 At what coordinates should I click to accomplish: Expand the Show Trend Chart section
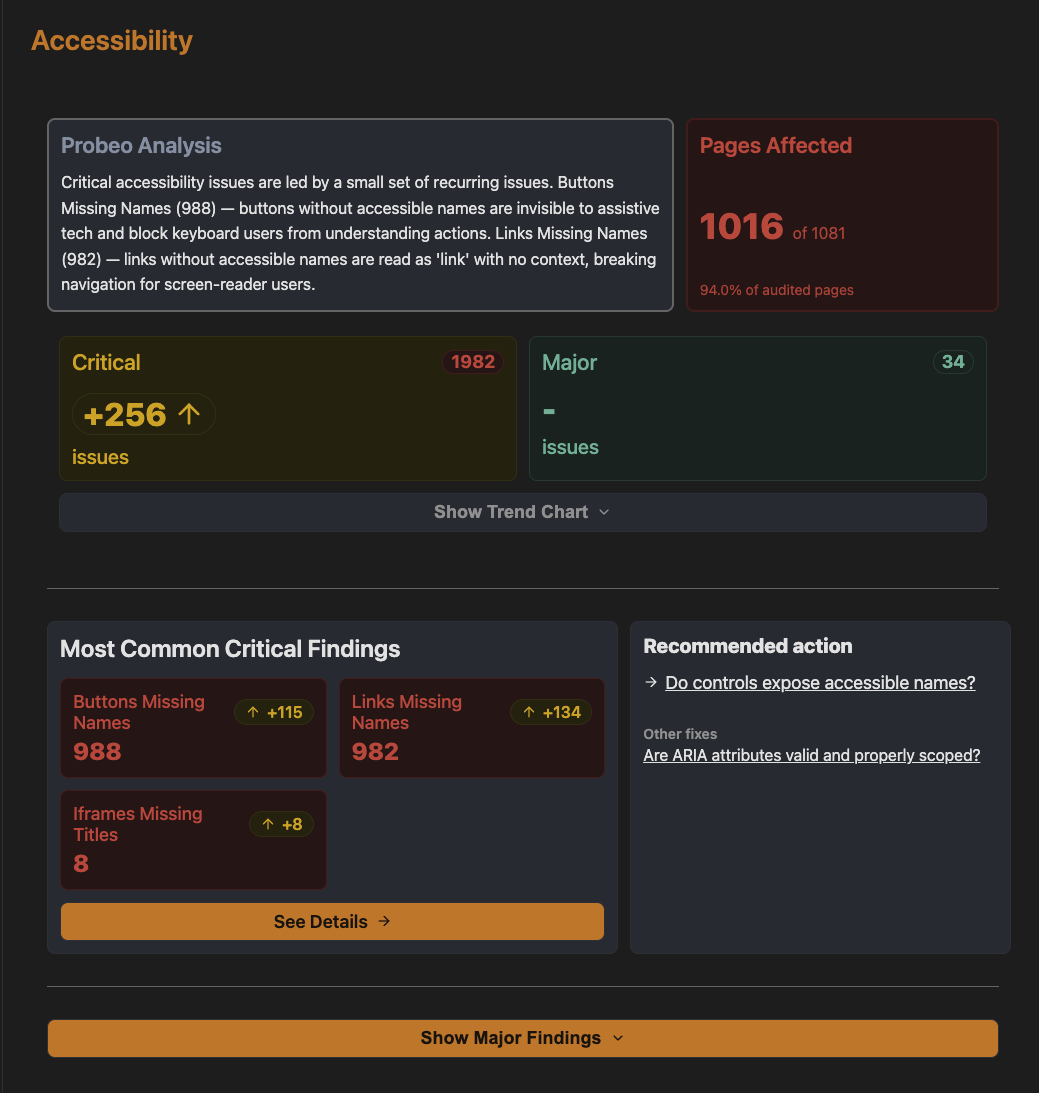[522, 511]
